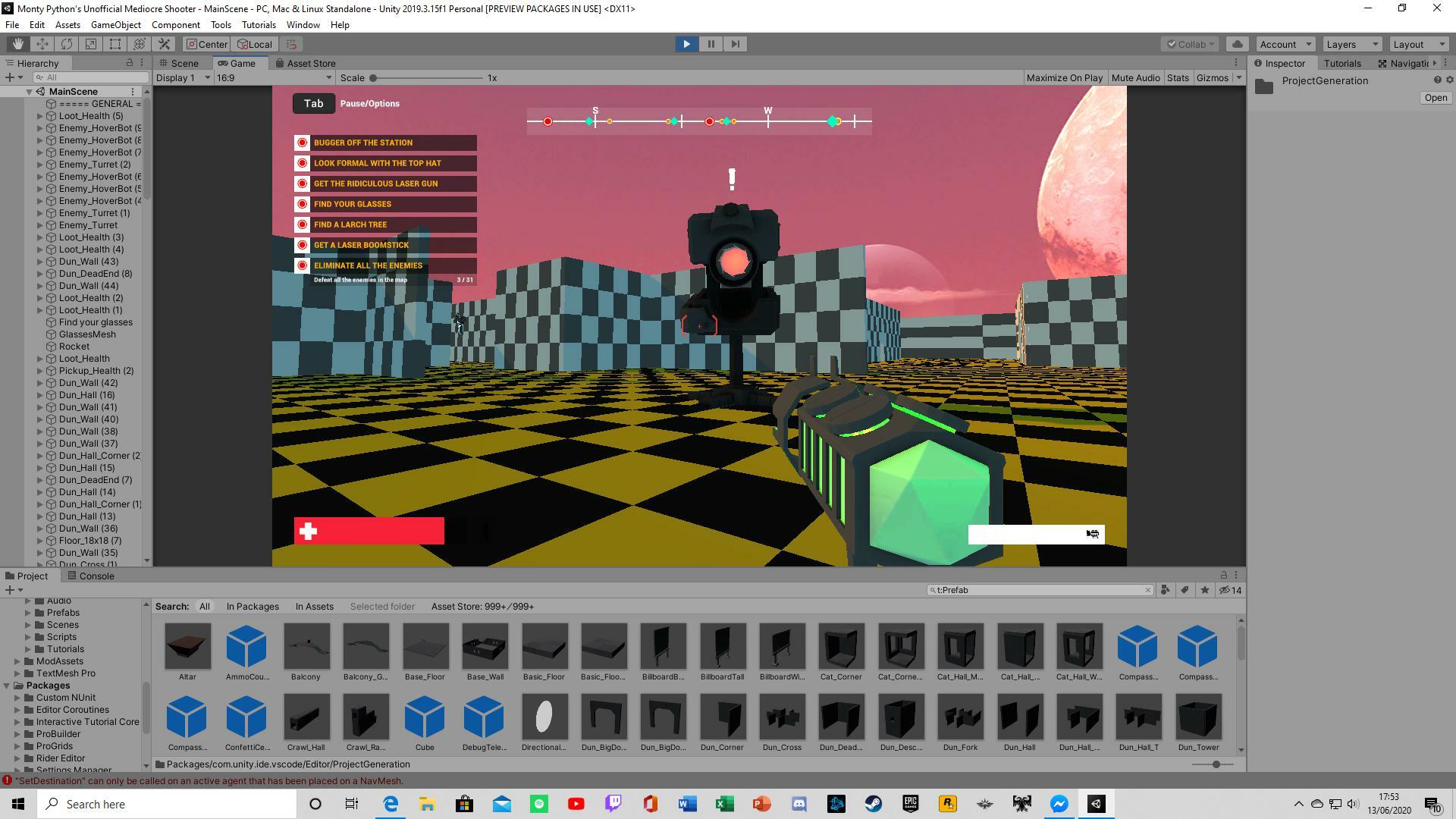The height and width of the screenshot is (819, 1456).
Task: Filter search by In Packages
Action: pyautogui.click(x=252, y=607)
